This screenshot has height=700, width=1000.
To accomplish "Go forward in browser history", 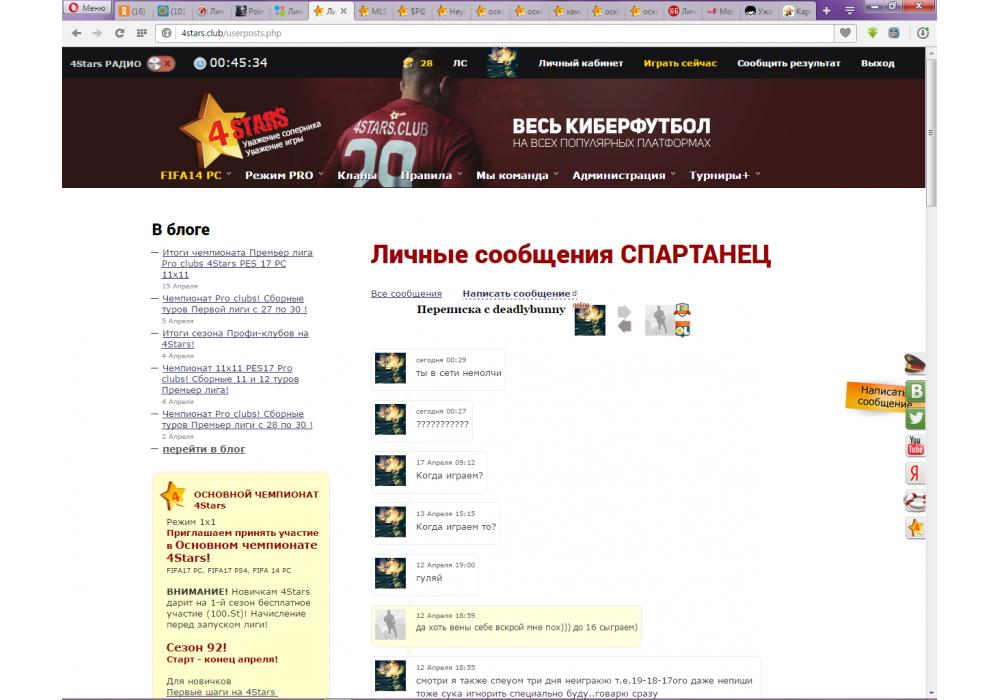I will click(97, 33).
